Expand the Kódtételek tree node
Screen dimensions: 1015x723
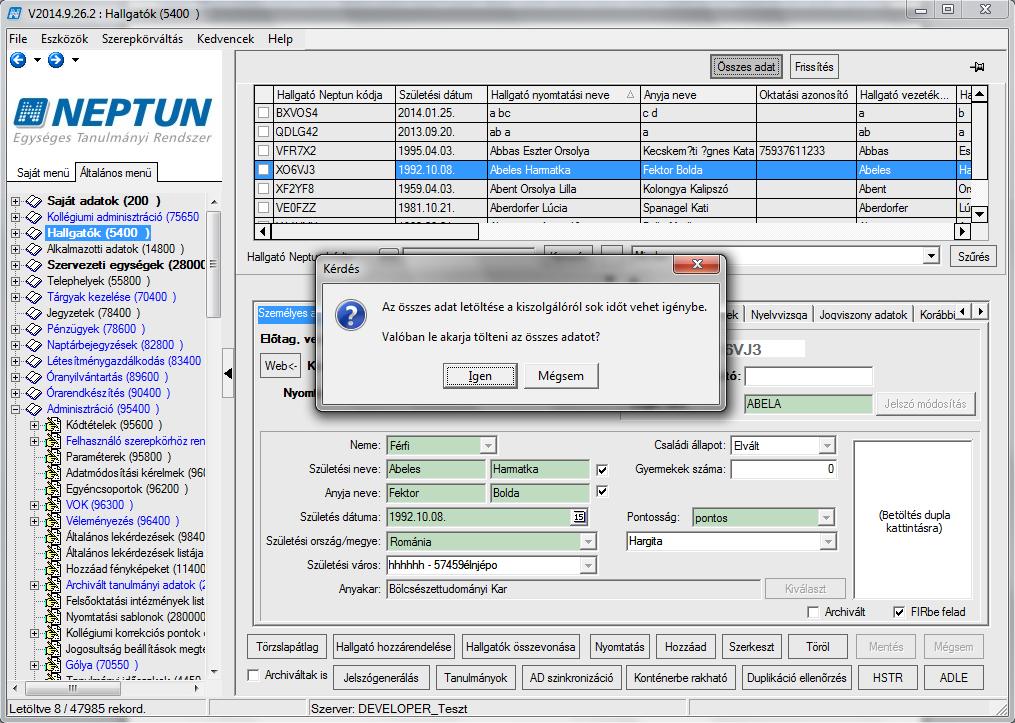pyautogui.click(x=35, y=425)
